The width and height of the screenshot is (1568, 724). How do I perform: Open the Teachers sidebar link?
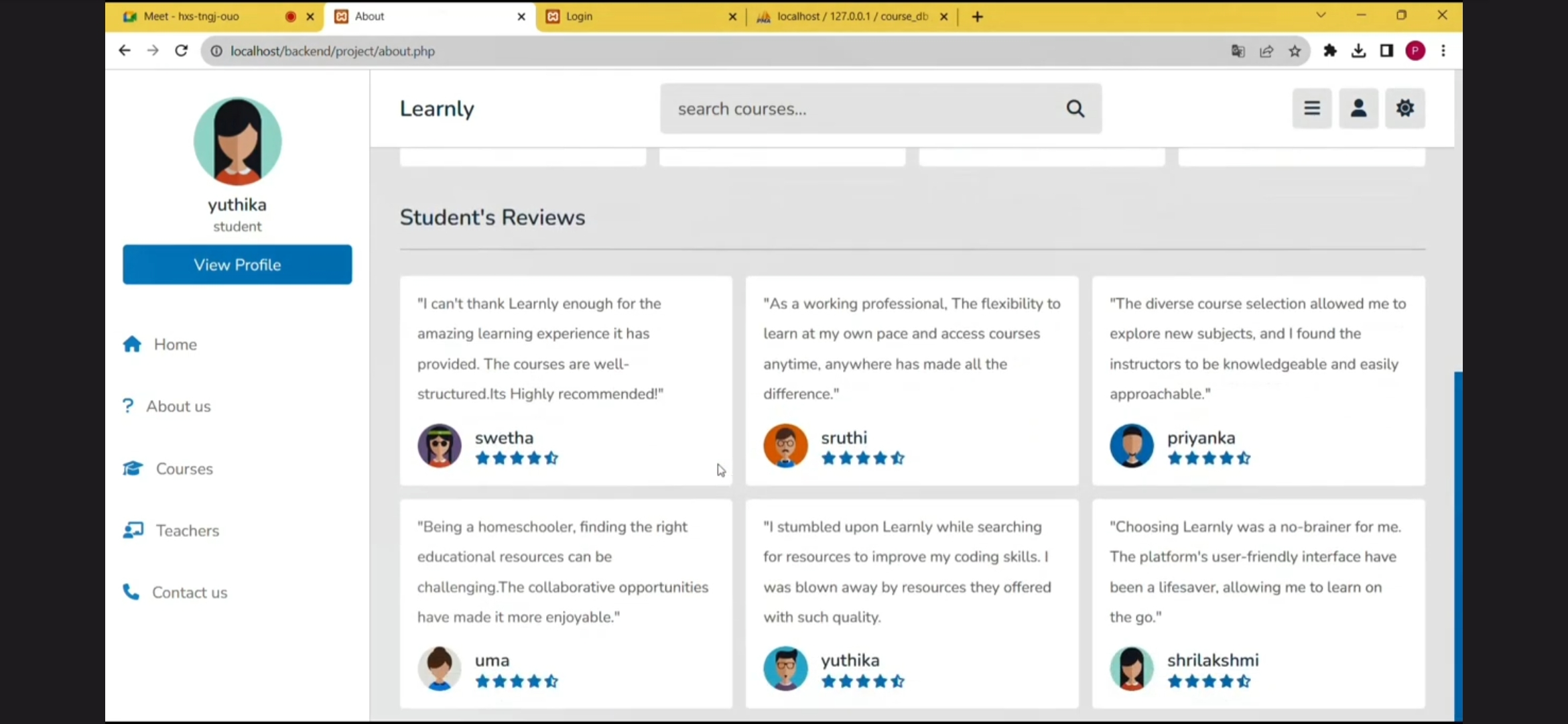[187, 530]
